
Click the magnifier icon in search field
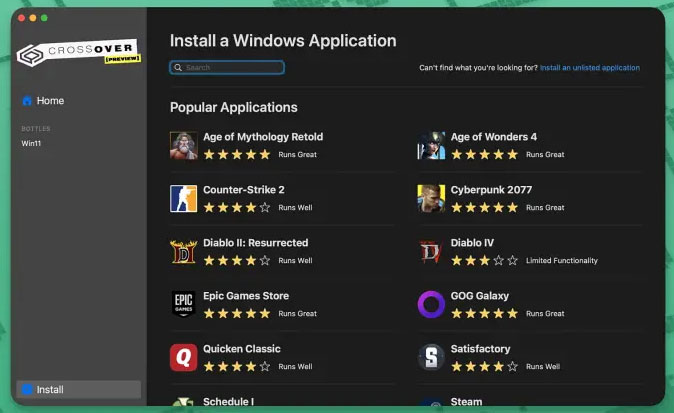pyautogui.click(x=178, y=67)
